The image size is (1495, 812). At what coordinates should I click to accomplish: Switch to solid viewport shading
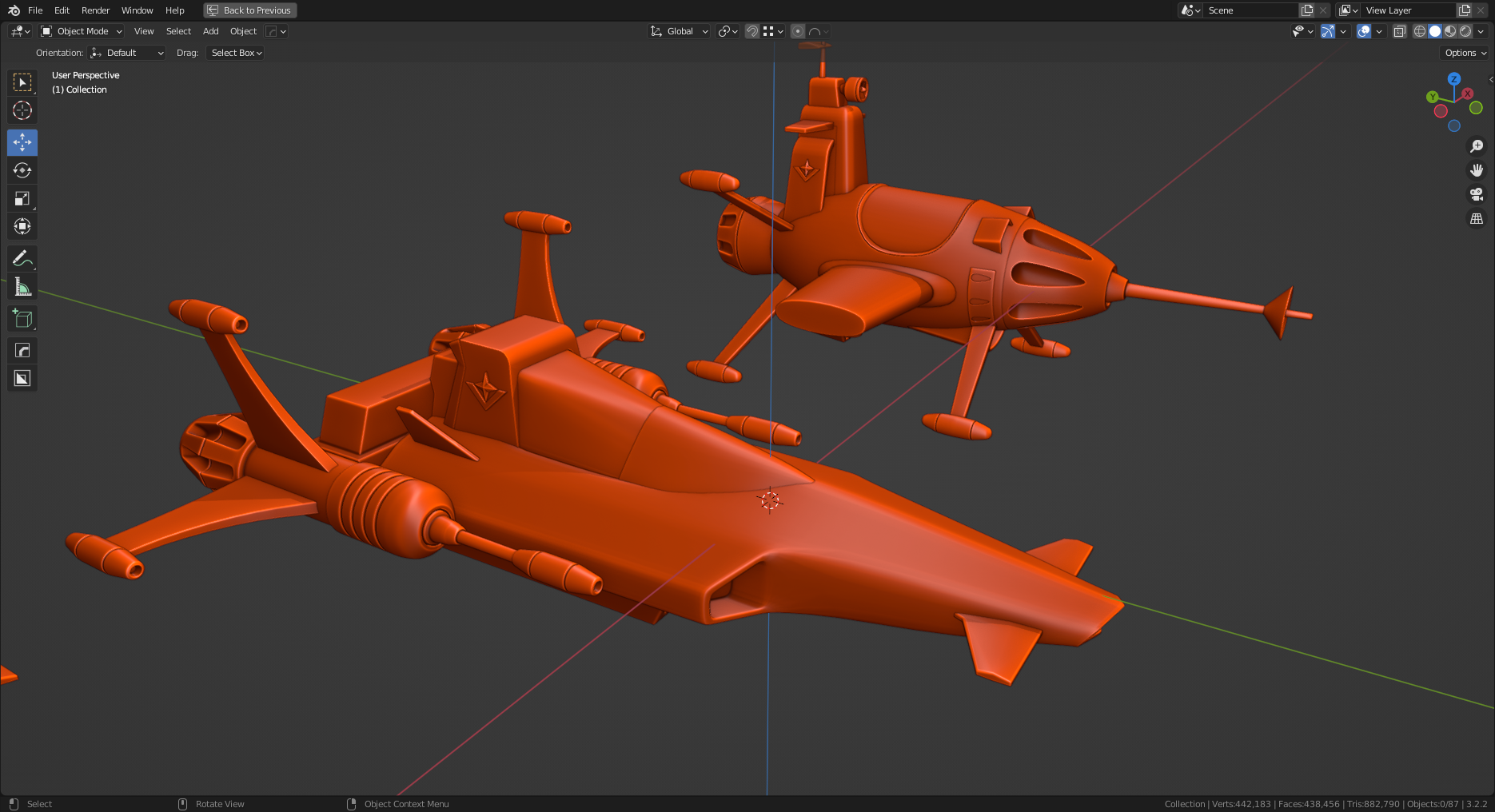tap(1435, 31)
